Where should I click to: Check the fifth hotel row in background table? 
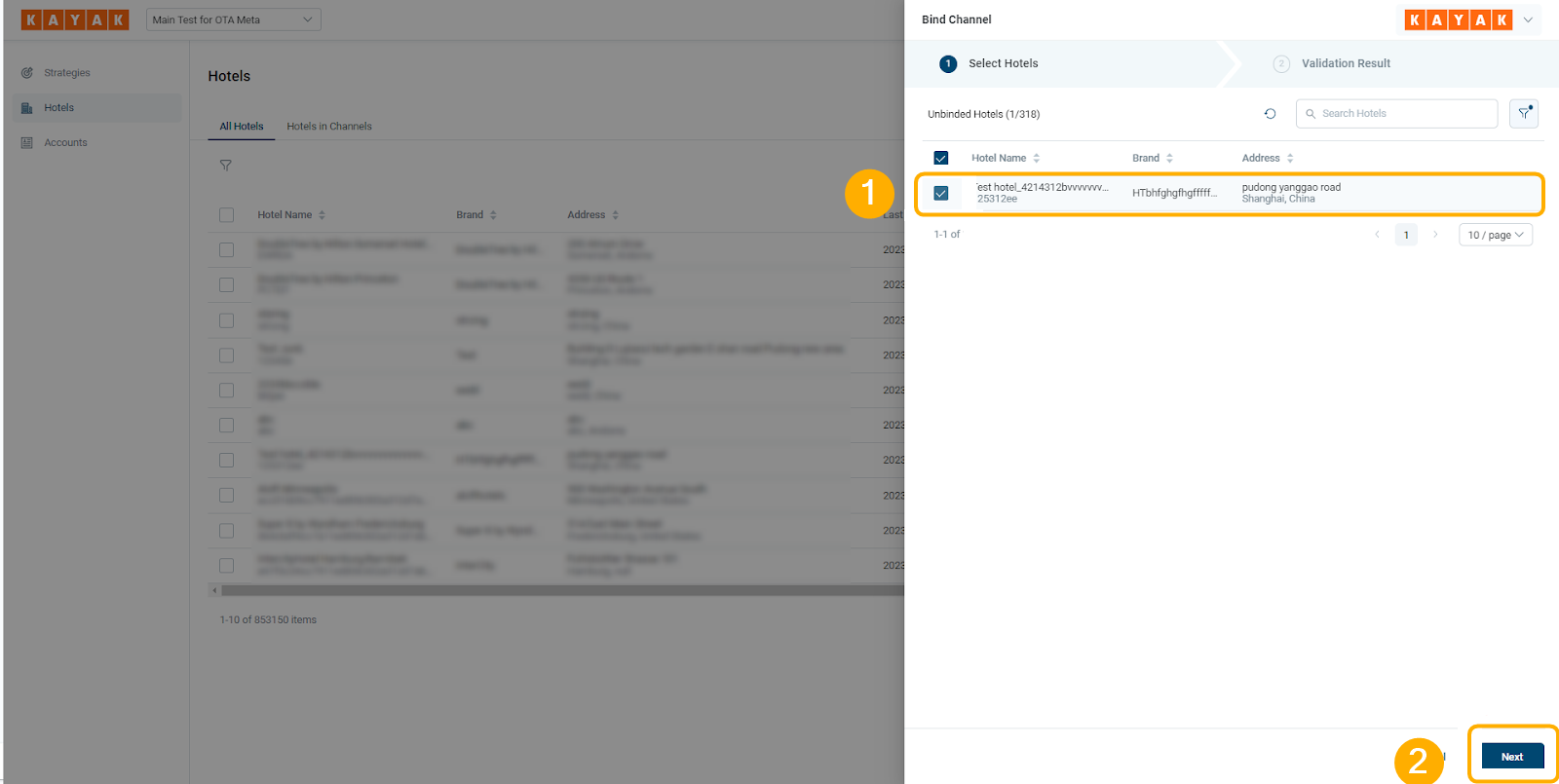coord(227,391)
